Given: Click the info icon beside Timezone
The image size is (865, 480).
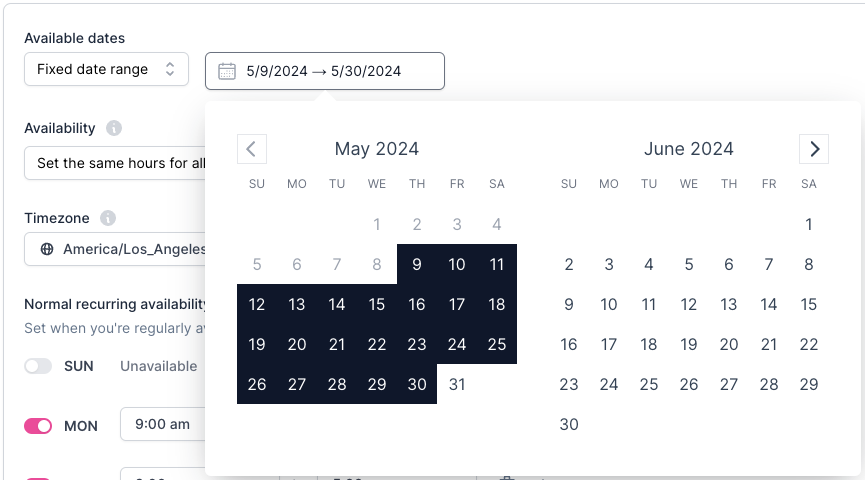Looking at the screenshot, I should click(108, 218).
